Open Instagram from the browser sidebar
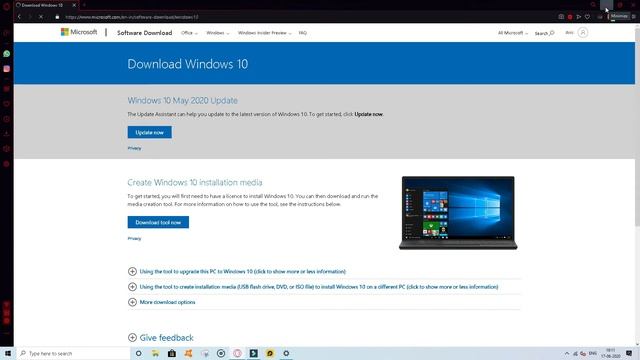640x360 pixels. coord(7,69)
